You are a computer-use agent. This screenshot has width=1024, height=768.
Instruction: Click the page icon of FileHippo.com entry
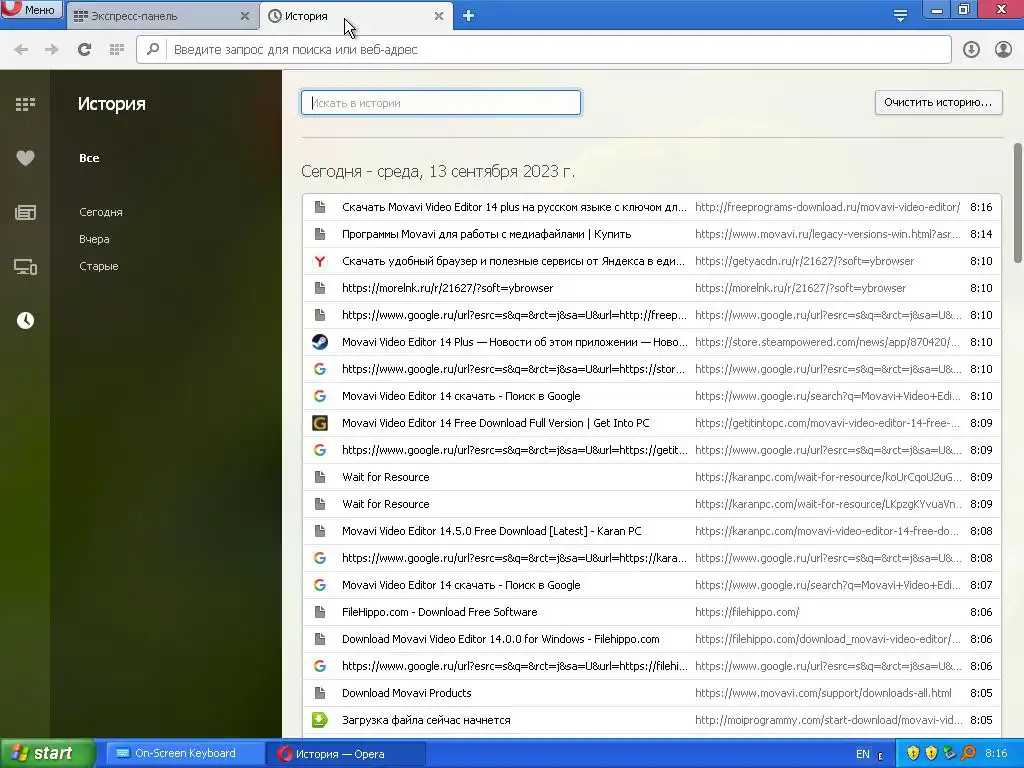pyautogui.click(x=319, y=612)
